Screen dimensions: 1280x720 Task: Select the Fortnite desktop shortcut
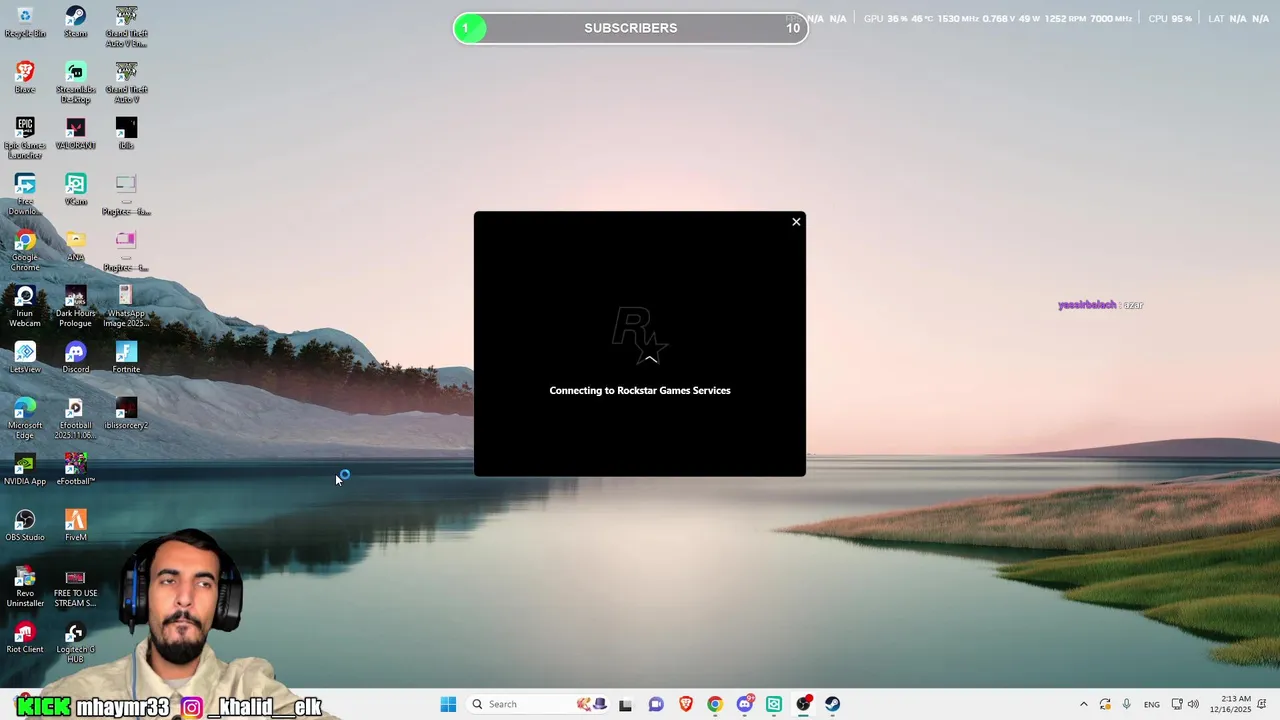(x=126, y=359)
